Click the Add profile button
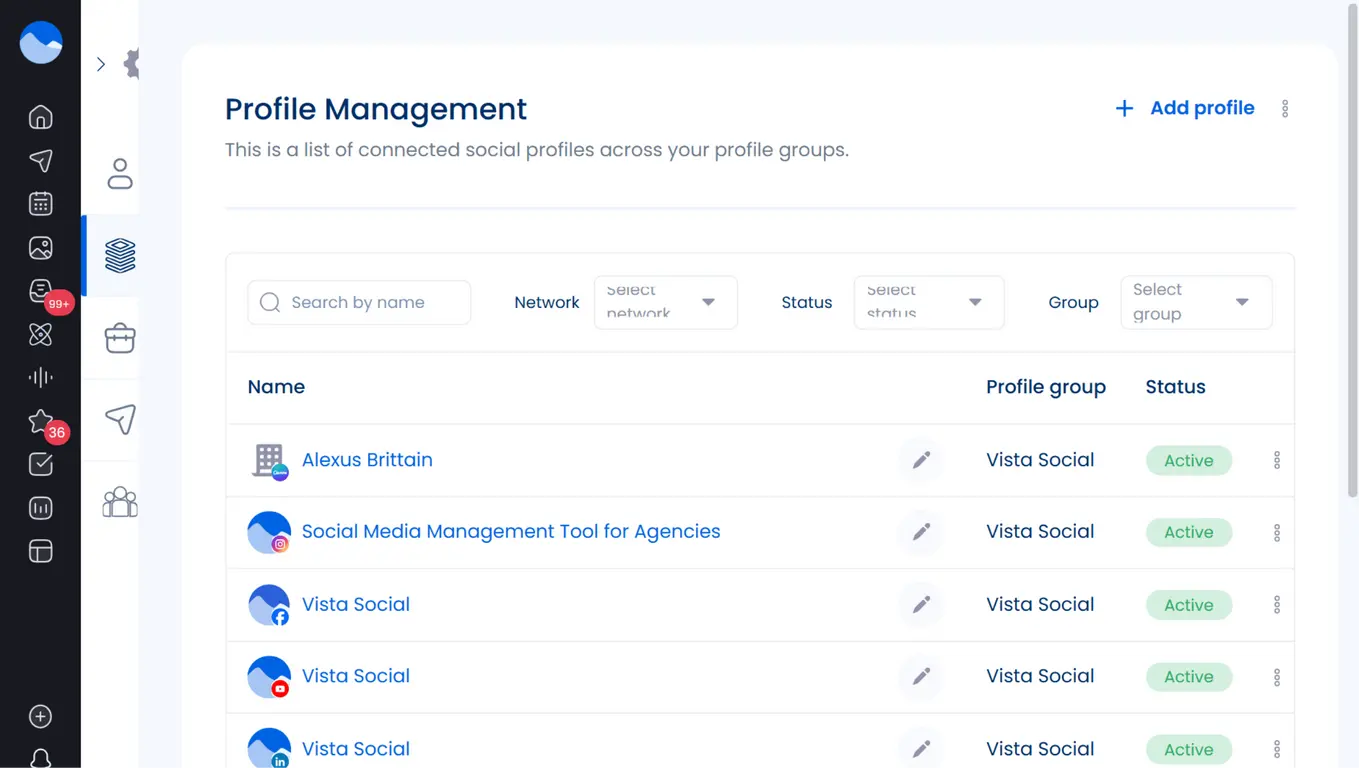Viewport: 1360px width, 769px height. click(1185, 108)
